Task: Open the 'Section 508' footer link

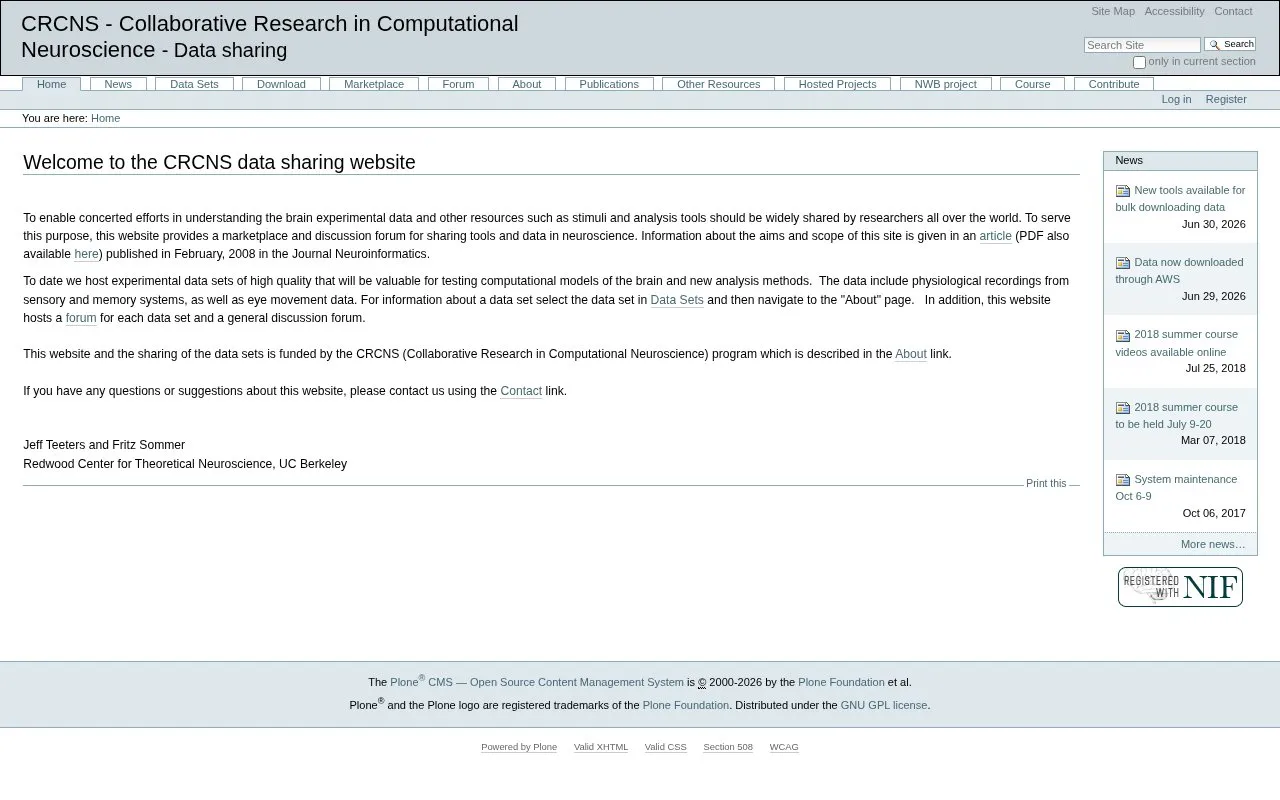Action: (x=728, y=747)
